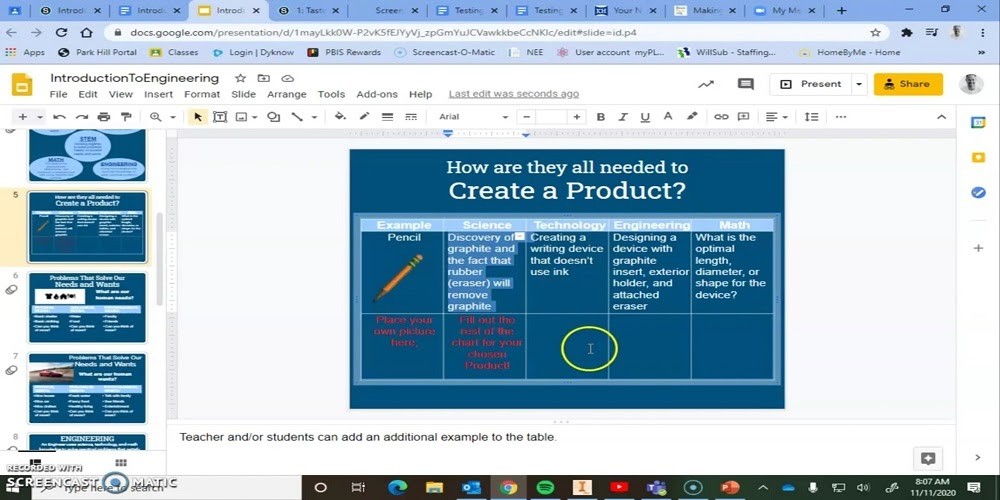This screenshot has width=1000, height=500.
Task: Expand the Present button dropdown arrow
Action: [859, 85]
